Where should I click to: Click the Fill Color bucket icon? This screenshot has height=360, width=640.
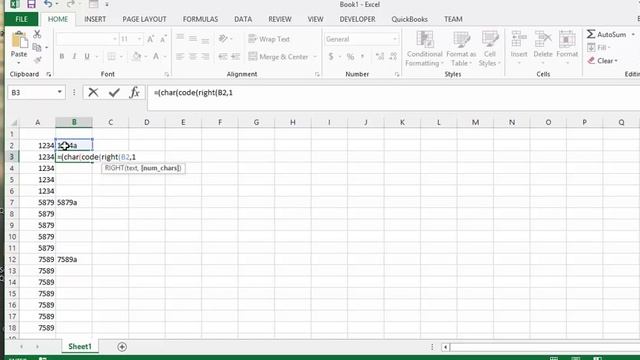point(137,56)
